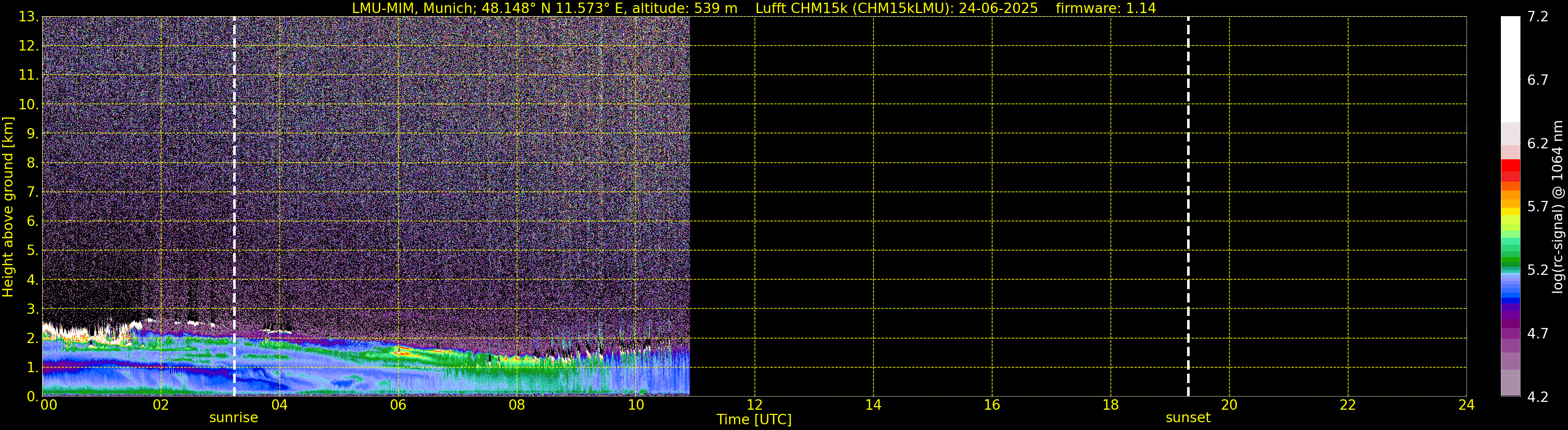The height and width of the screenshot is (430, 1568).
Task: Click the 'Height above ground [km]' axis label
Action: [8, 207]
